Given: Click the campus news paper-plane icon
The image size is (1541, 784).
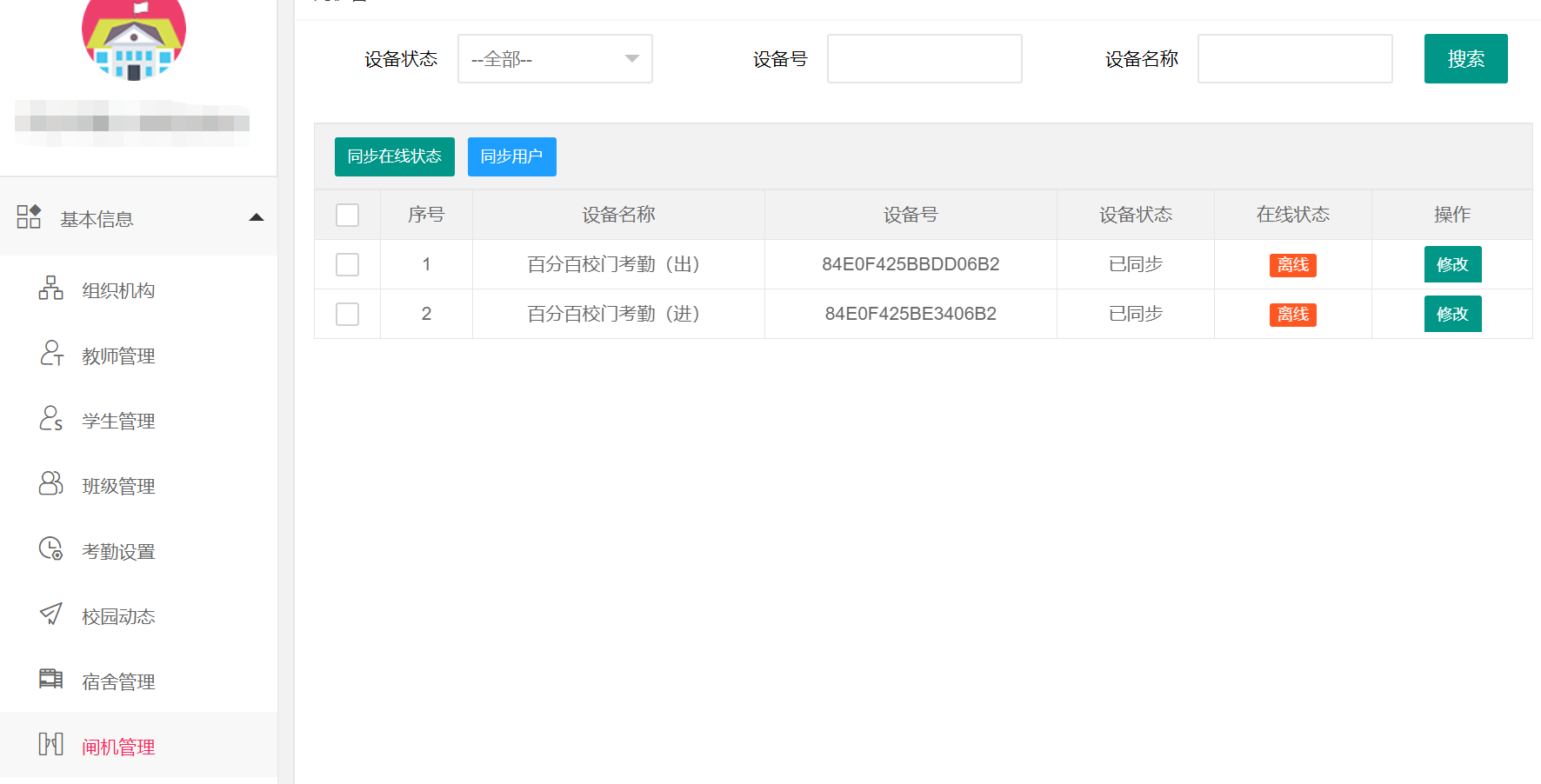Looking at the screenshot, I should pos(50,615).
